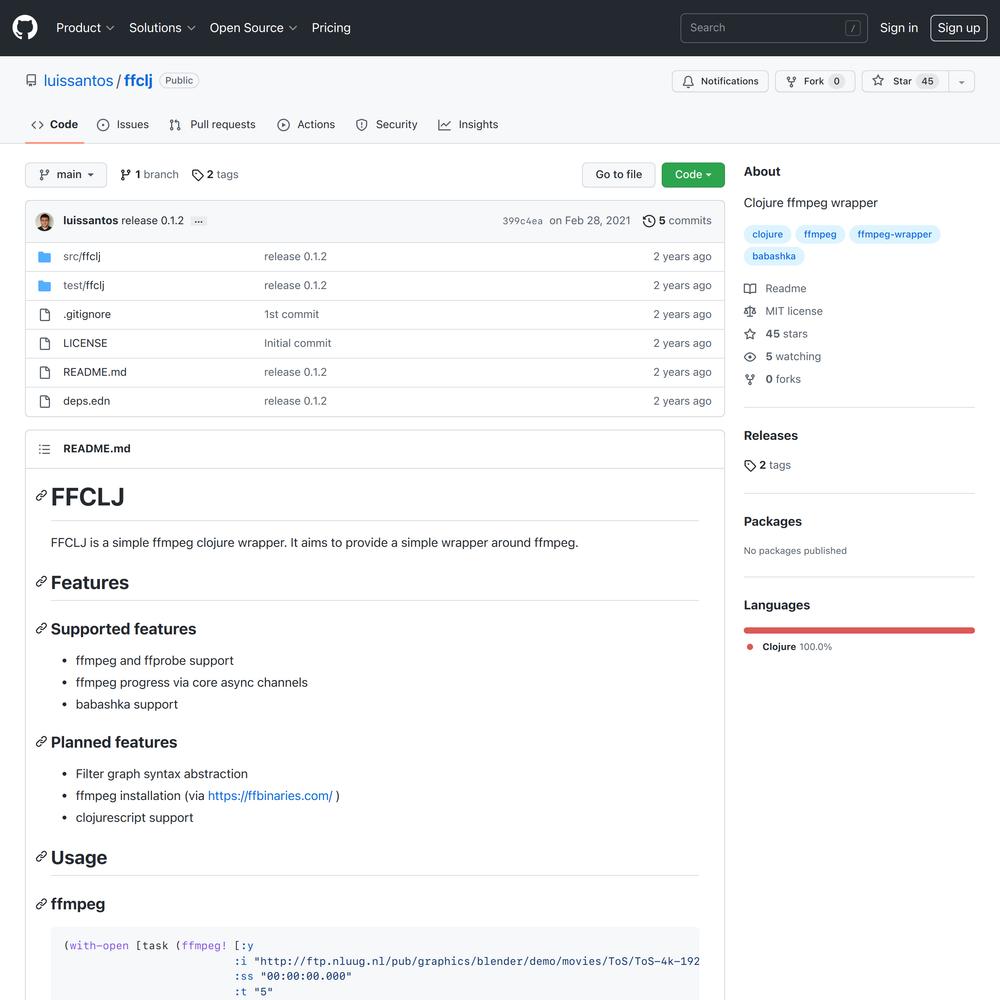Switch to the Pull requests tab
The width and height of the screenshot is (1000, 1000).
212,124
